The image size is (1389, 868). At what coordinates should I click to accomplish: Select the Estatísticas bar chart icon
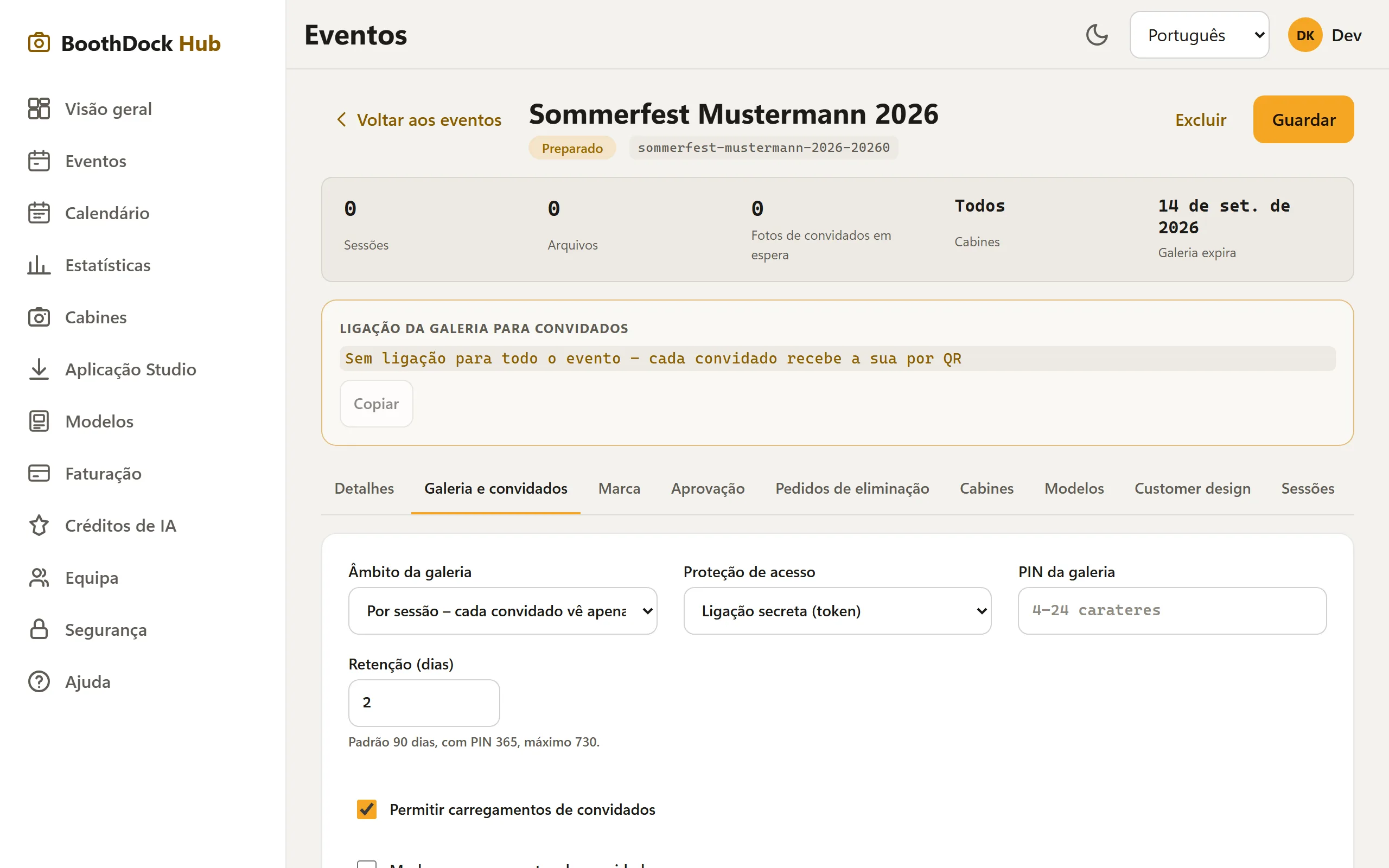[39, 265]
